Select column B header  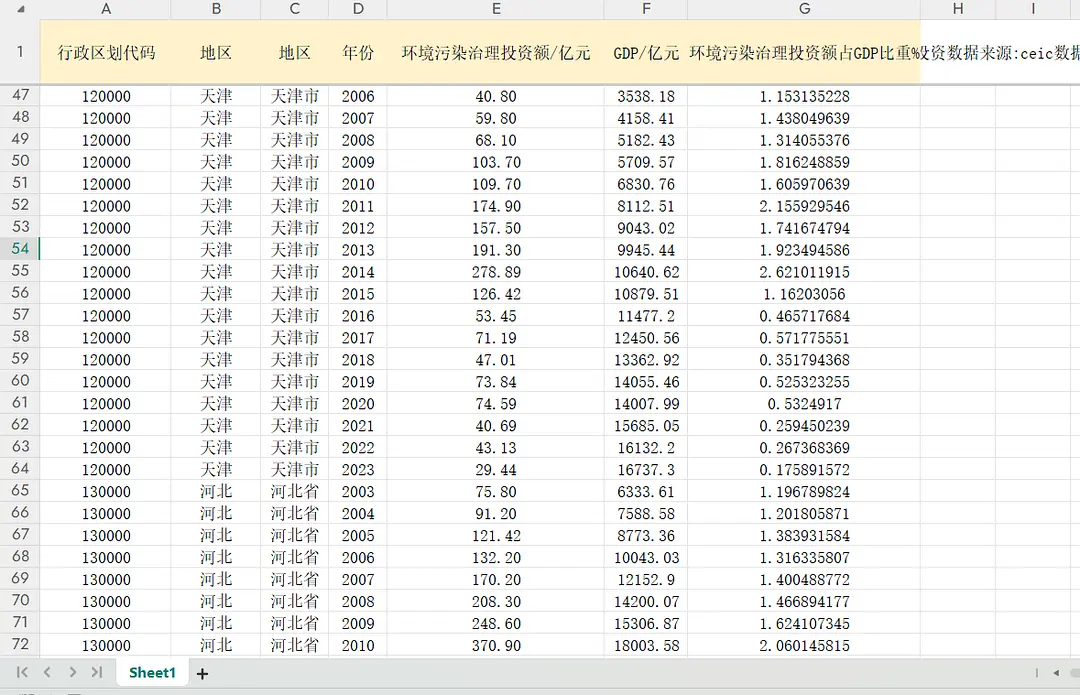pyautogui.click(x=216, y=9)
